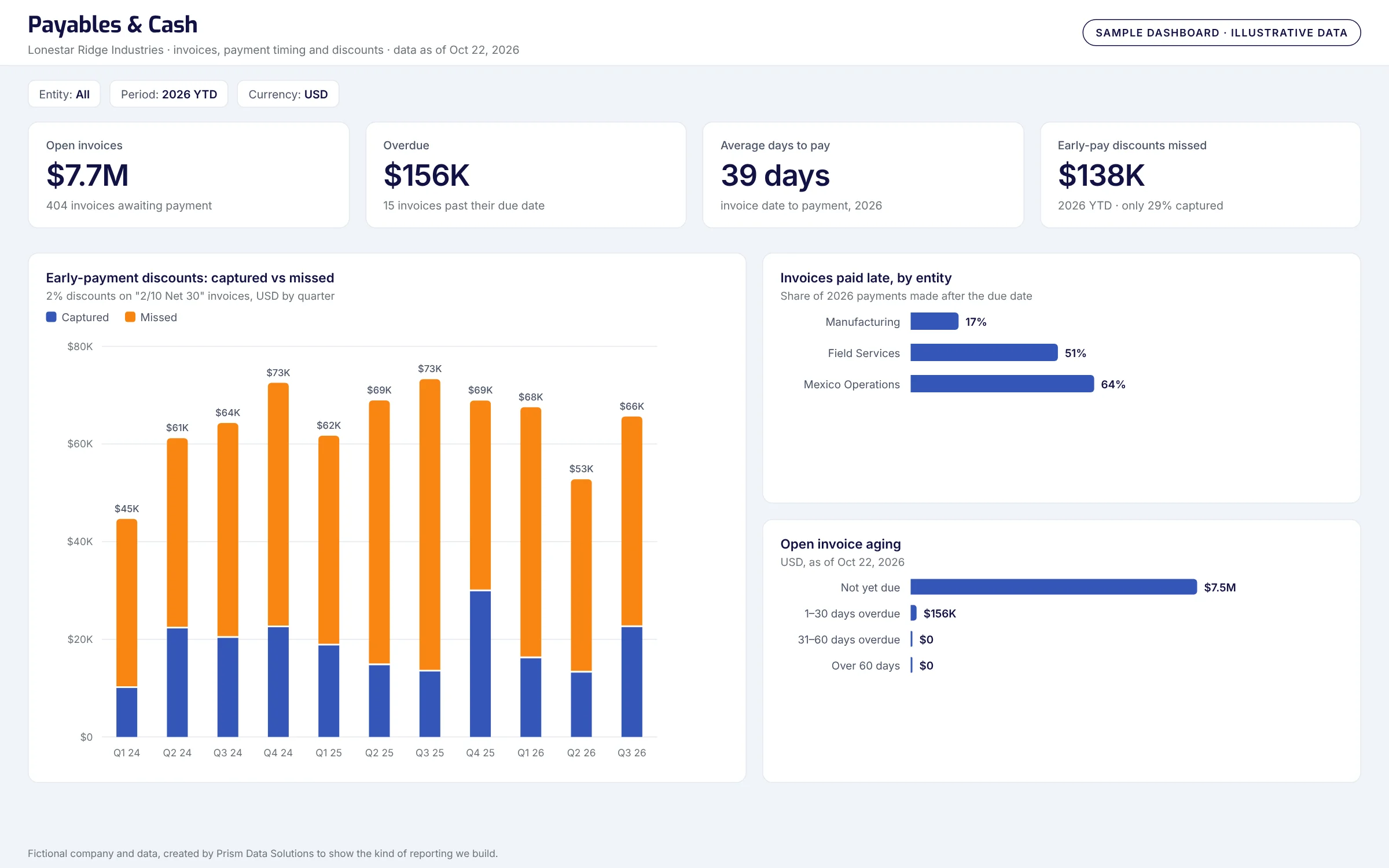This screenshot has width=1389, height=868.
Task: Click the Q4 24 stacked bar
Action: [278, 560]
